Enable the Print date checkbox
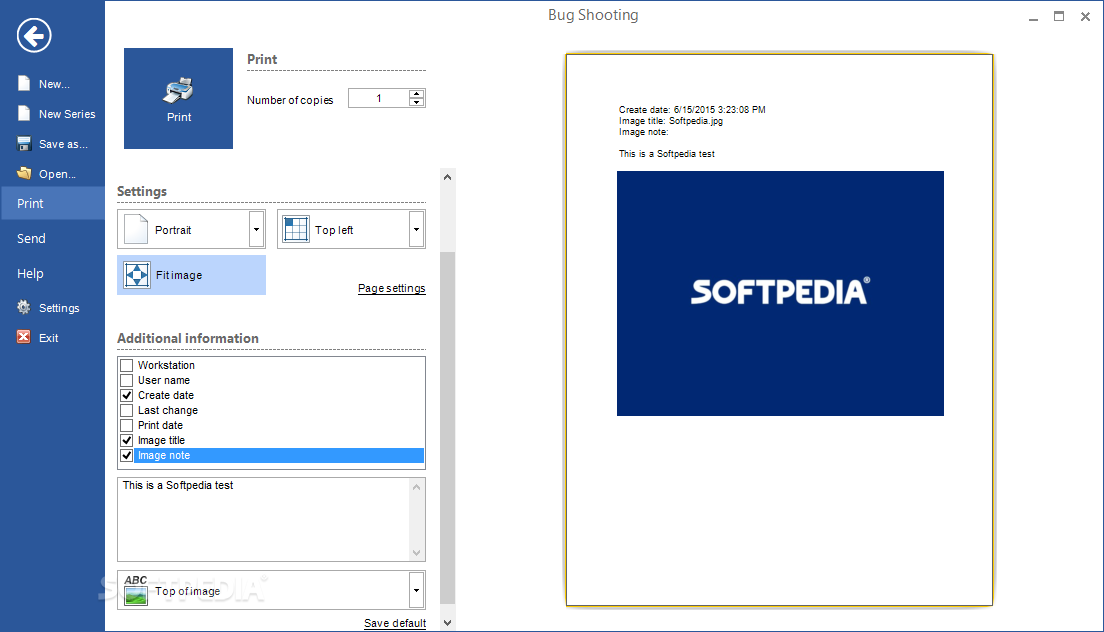The height and width of the screenshot is (632, 1104). click(x=127, y=425)
